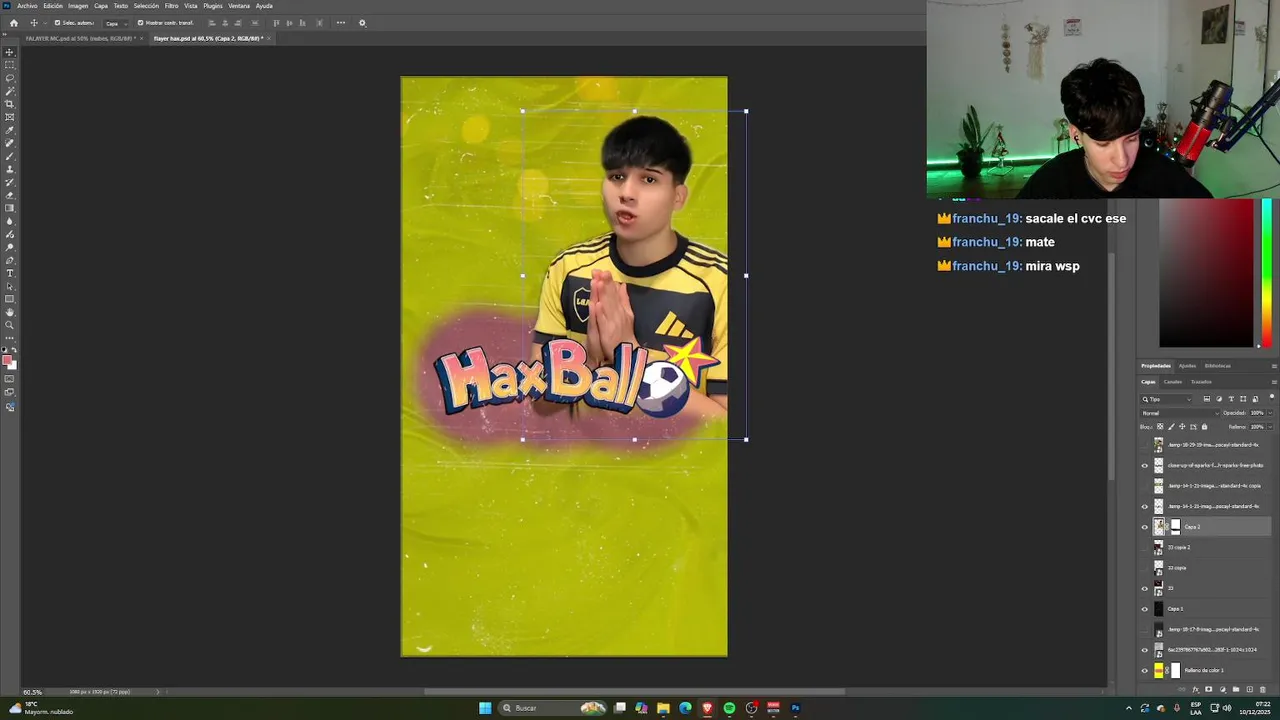Hide the layer named 33
Screen dimensions: 1280x720
1145,588
